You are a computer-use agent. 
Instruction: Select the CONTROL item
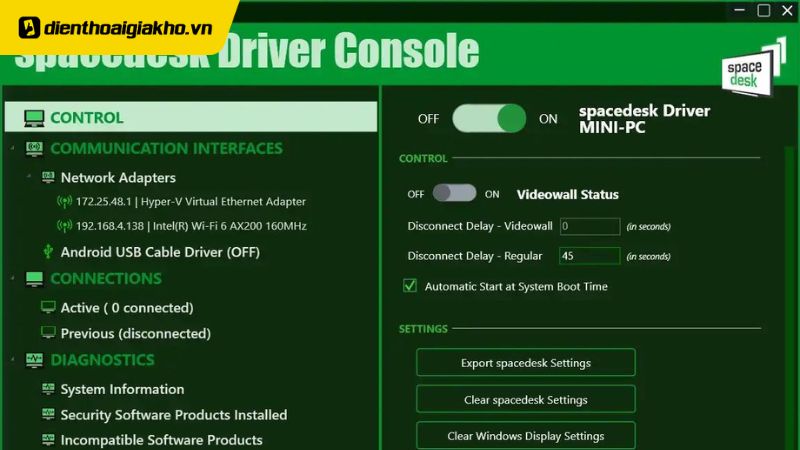191,117
